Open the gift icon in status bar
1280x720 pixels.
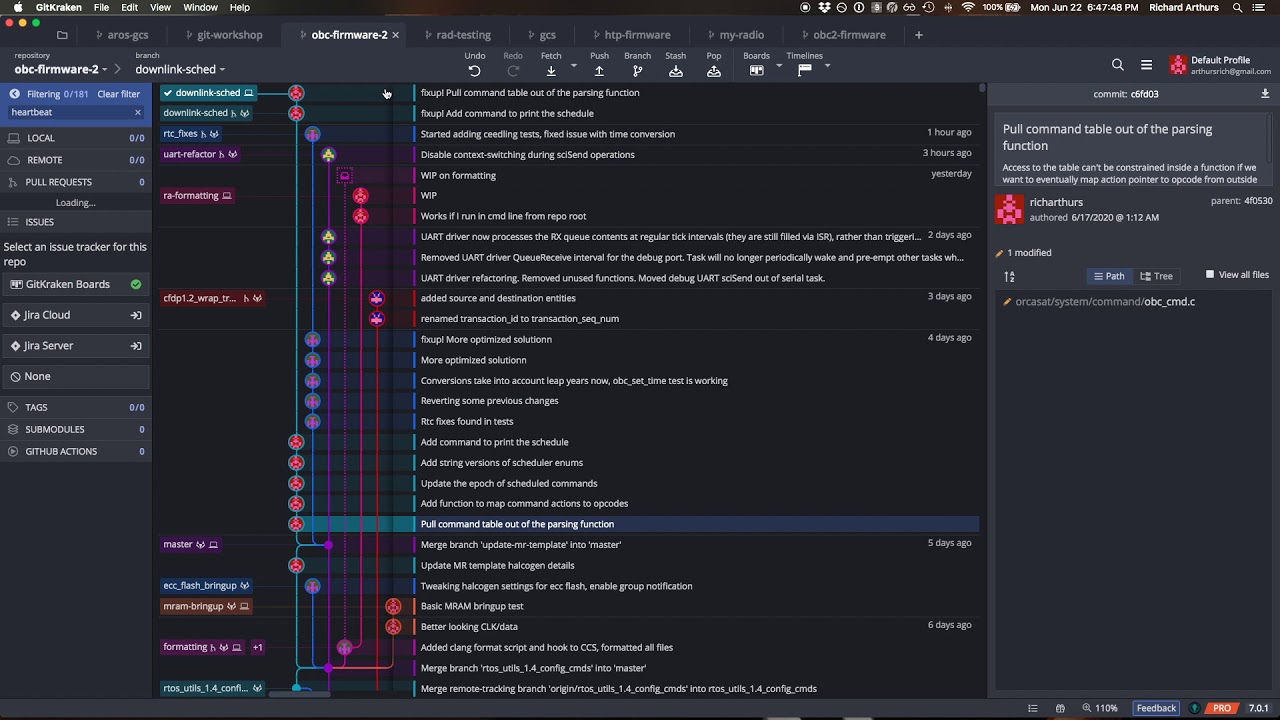click(x=1060, y=708)
